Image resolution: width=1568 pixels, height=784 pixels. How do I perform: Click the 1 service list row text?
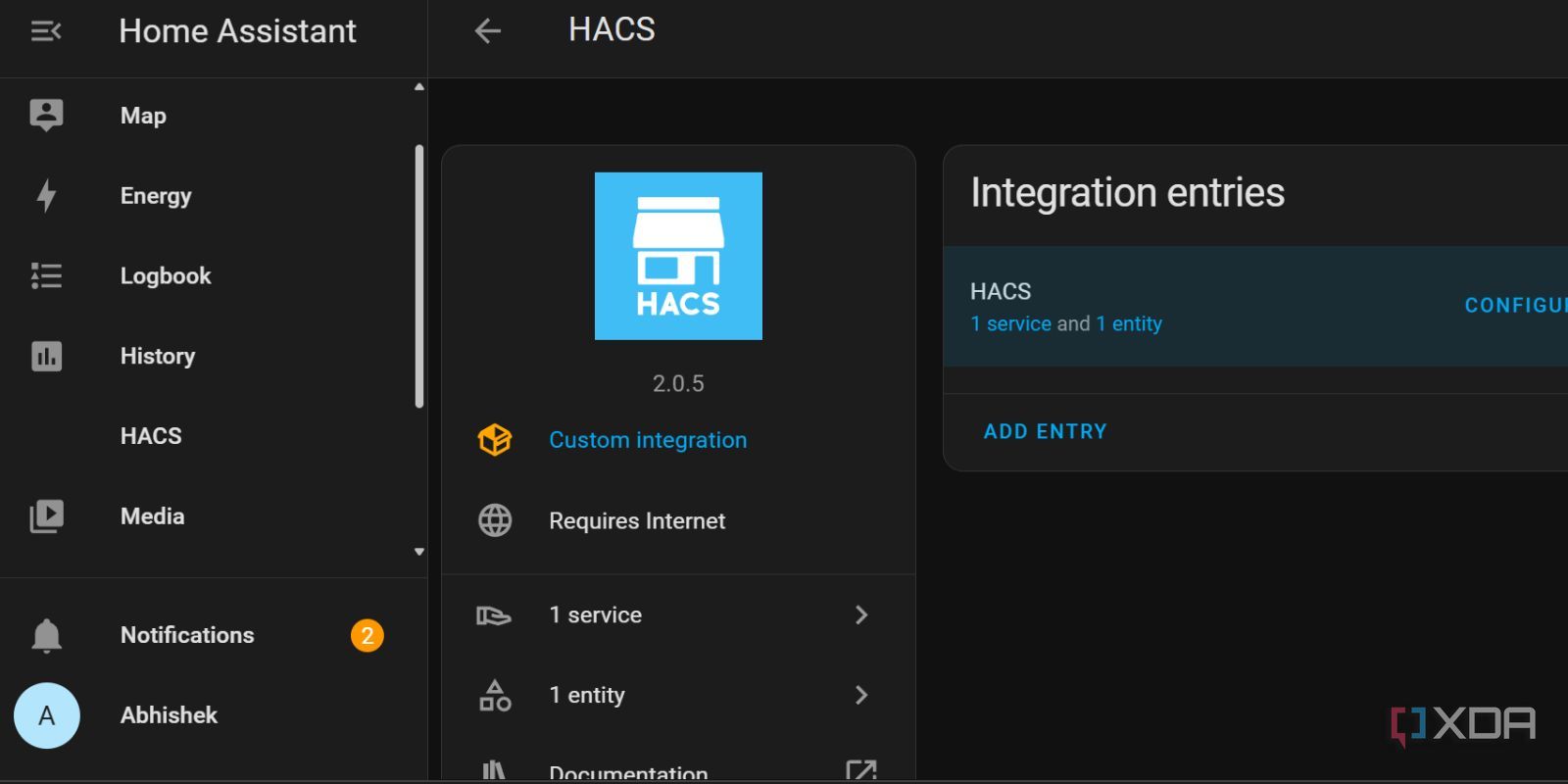tap(595, 614)
